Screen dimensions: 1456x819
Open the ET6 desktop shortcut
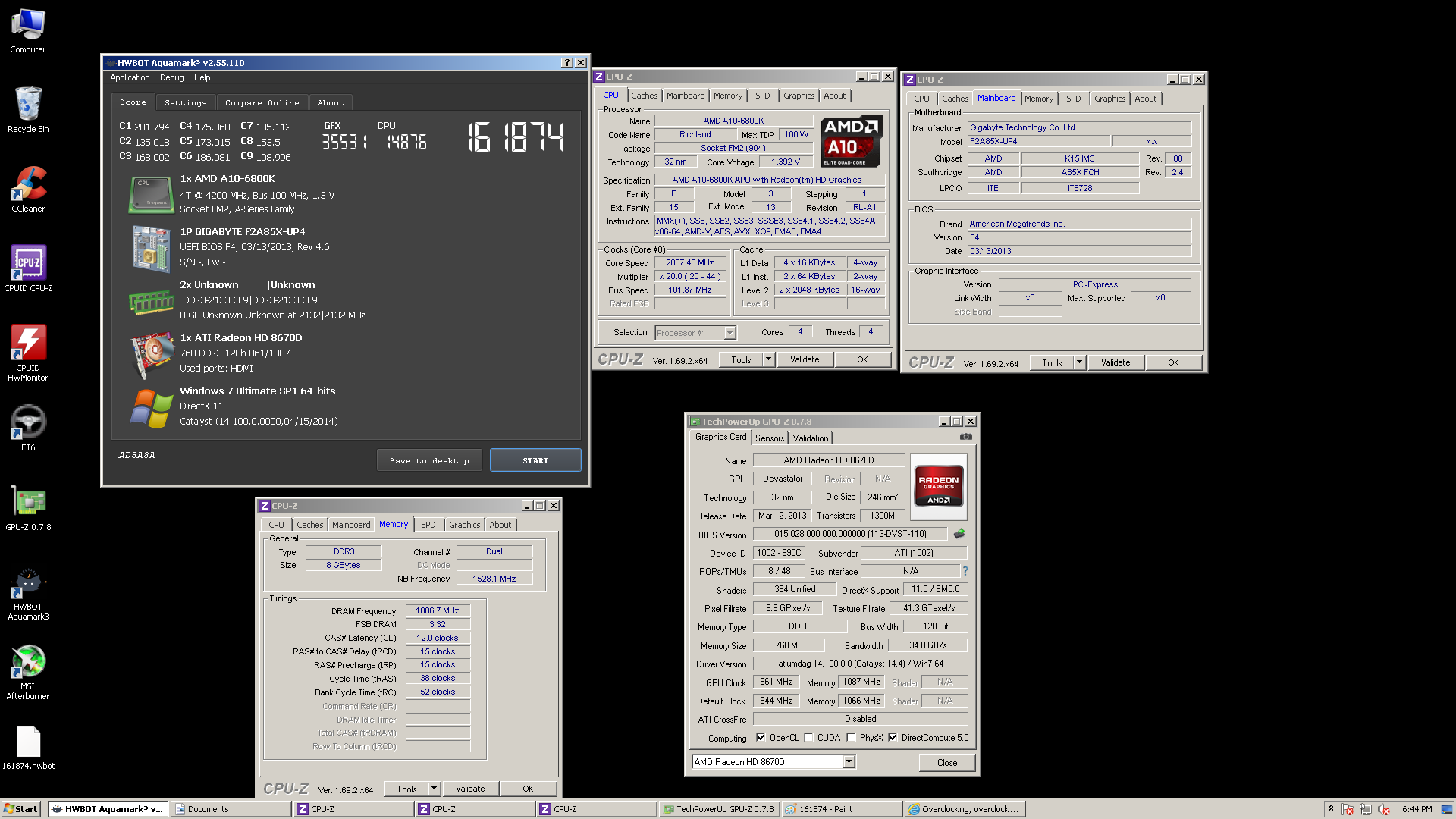click(28, 428)
